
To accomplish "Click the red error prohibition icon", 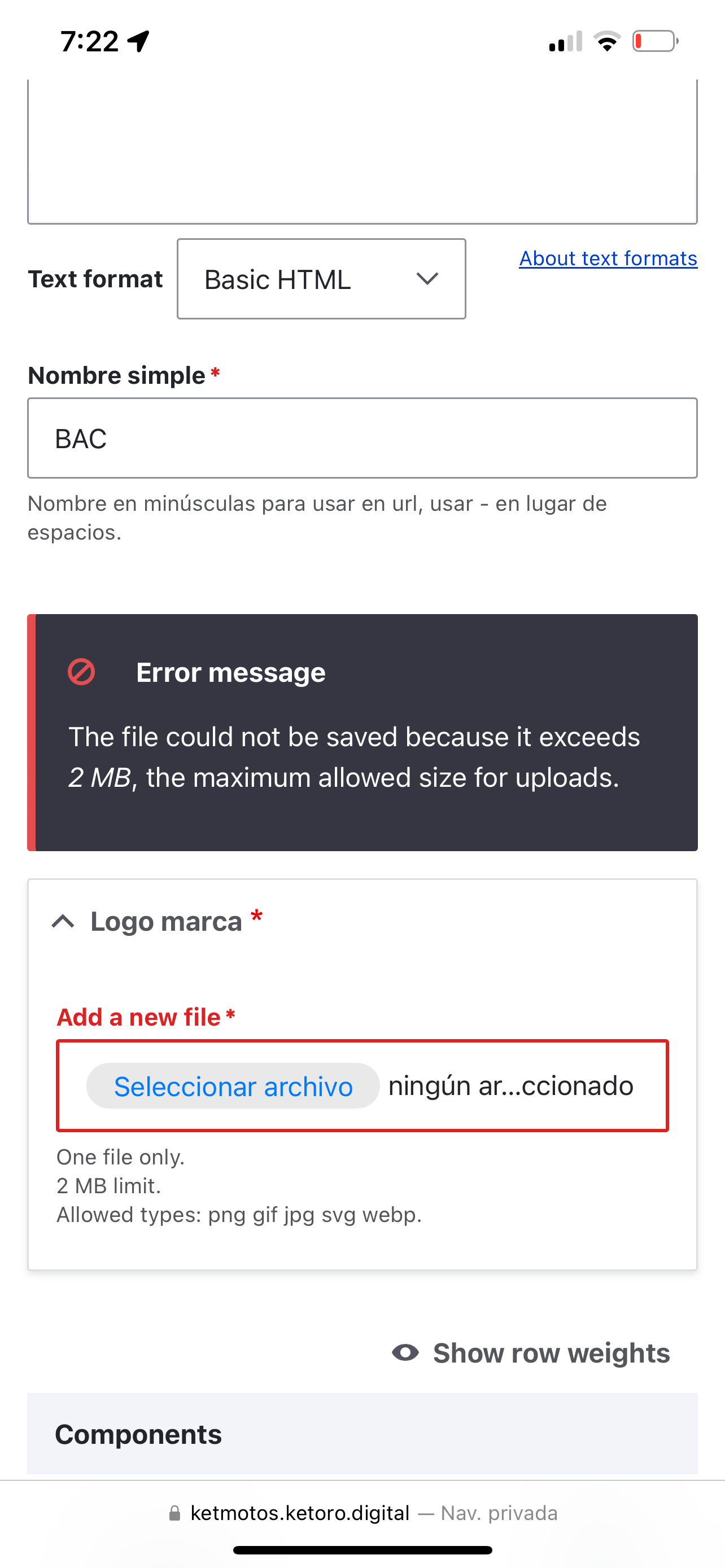I will (x=81, y=672).
